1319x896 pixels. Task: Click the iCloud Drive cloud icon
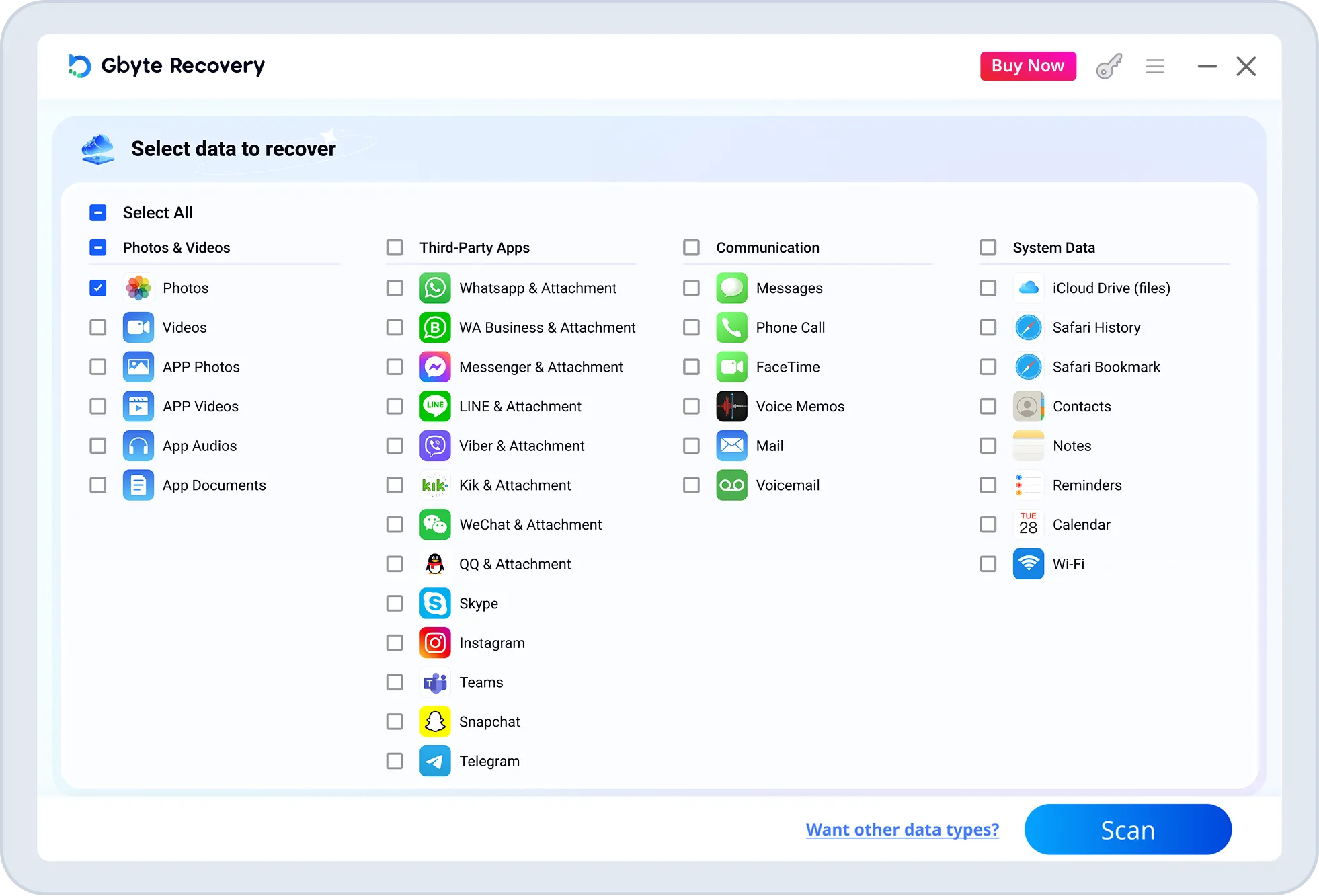point(1029,288)
